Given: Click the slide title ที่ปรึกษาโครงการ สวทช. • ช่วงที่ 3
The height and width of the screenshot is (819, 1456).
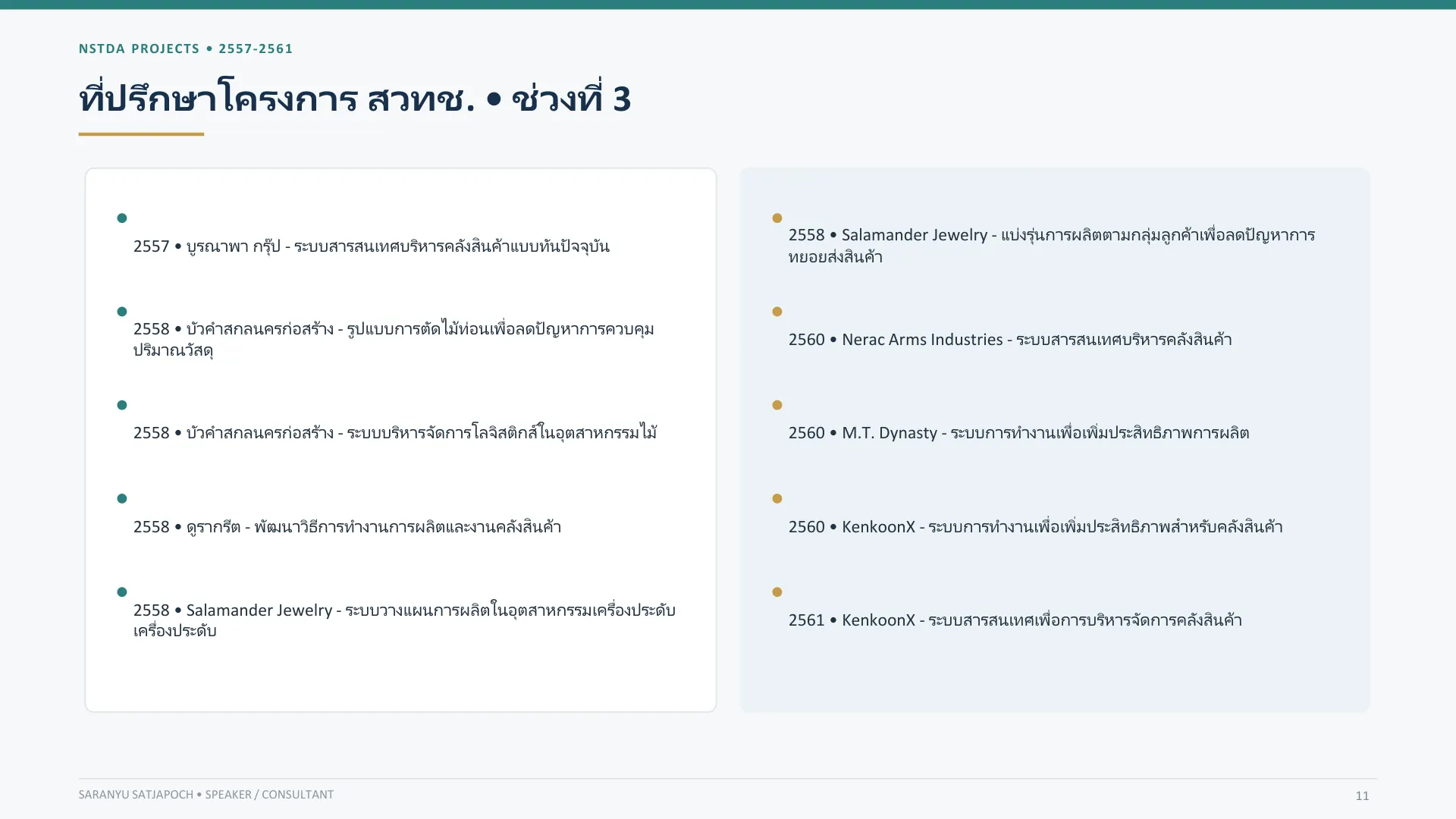Looking at the screenshot, I should point(355,99).
